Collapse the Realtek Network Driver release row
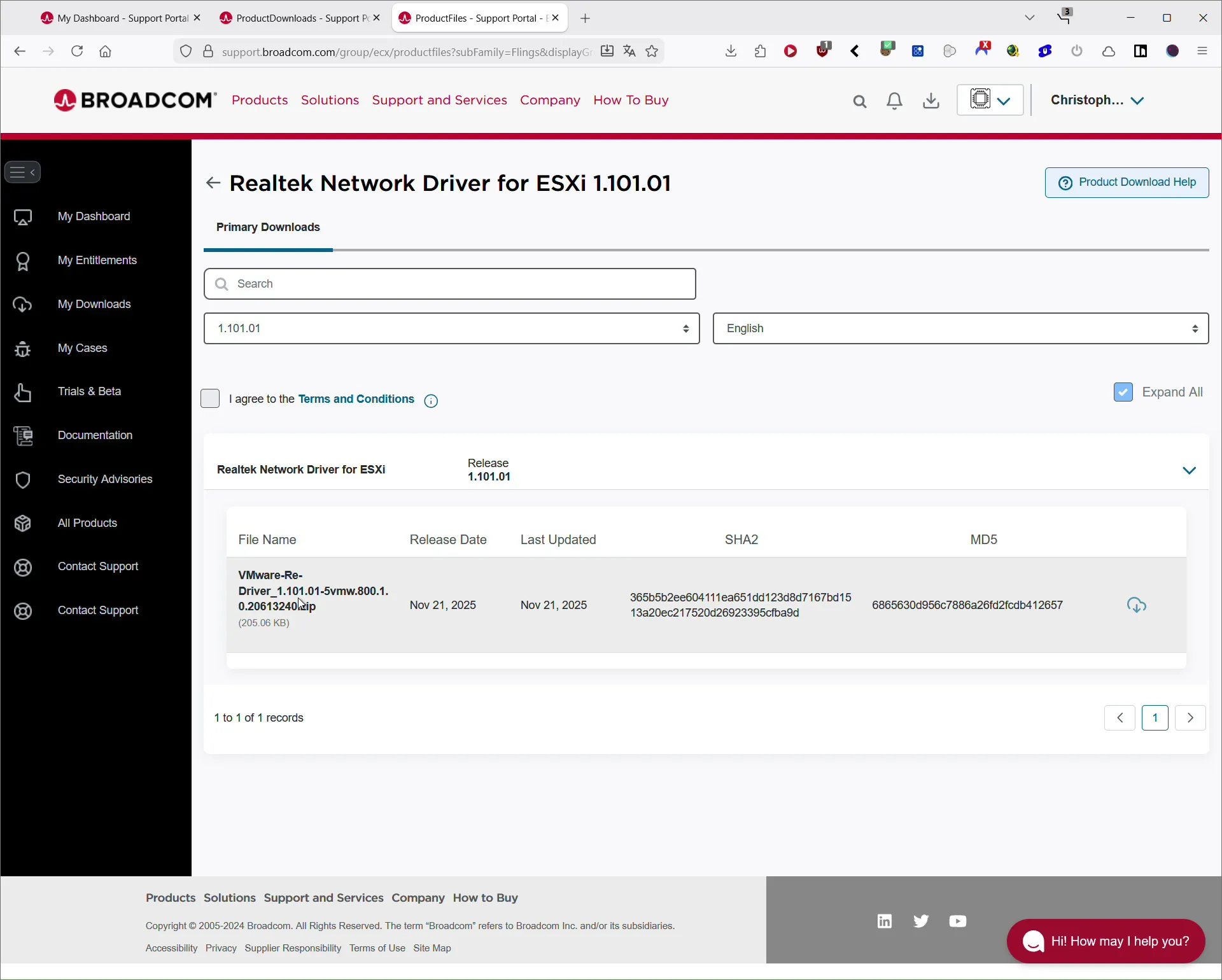The height and width of the screenshot is (980, 1222). [1190, 471]
